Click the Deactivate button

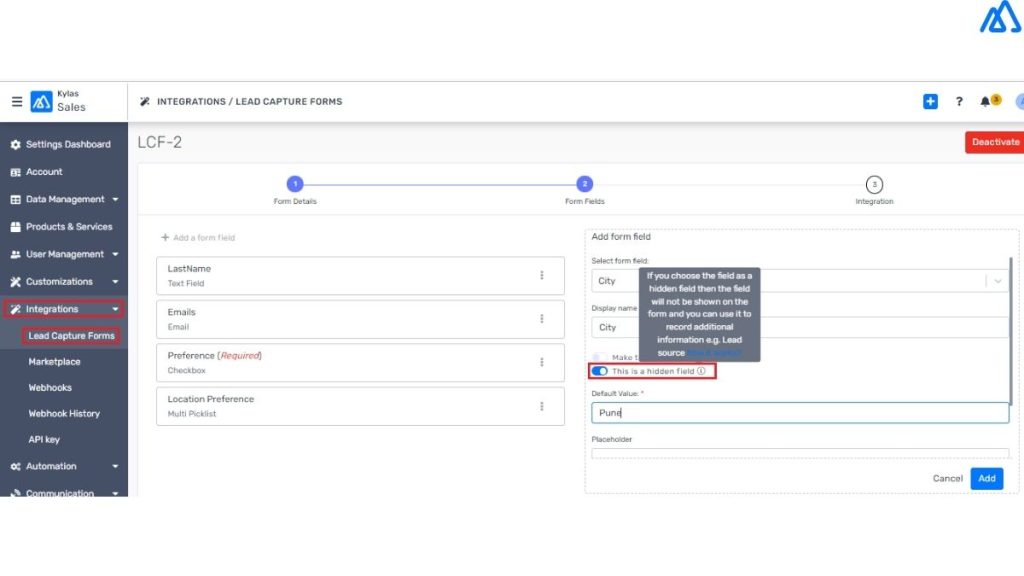tap(996, 141)
